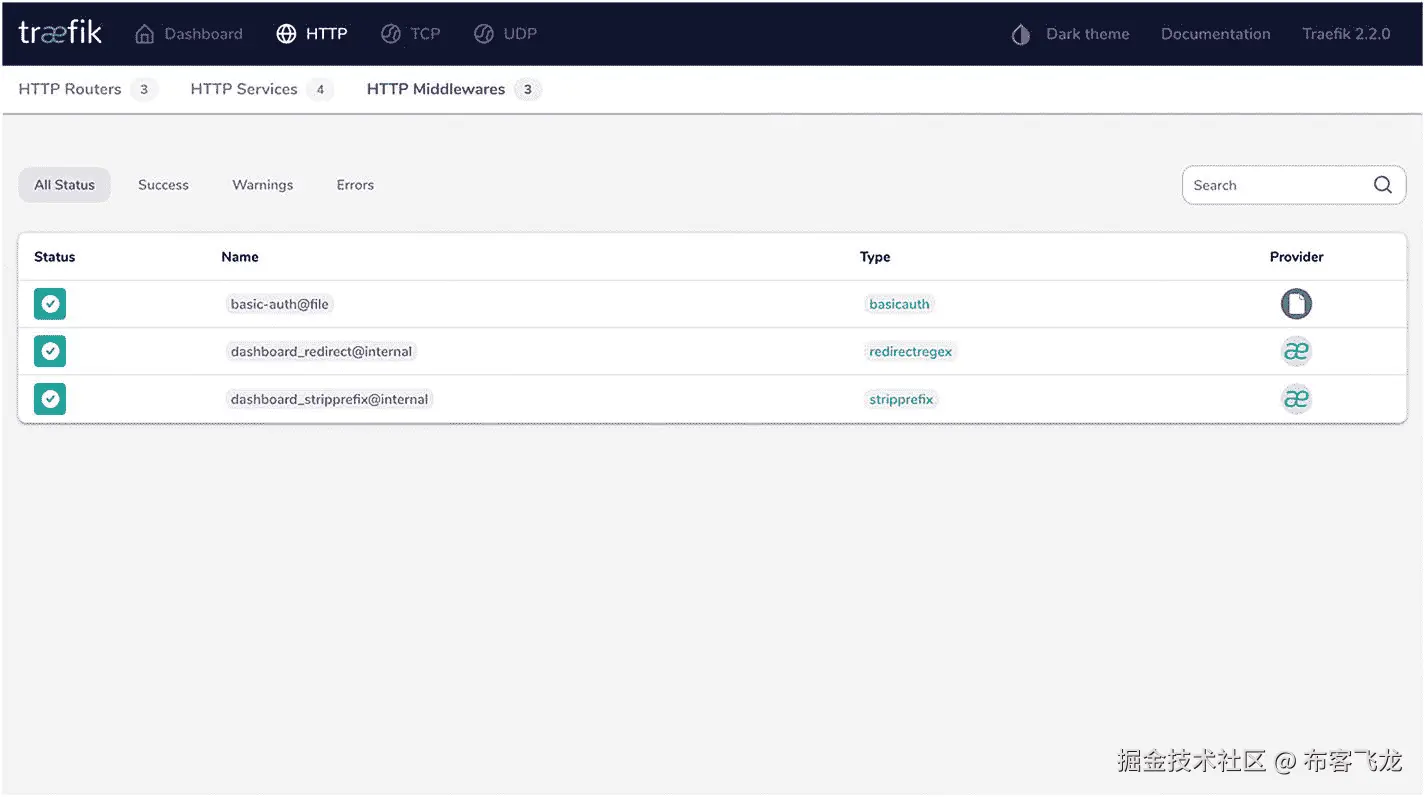This screenshot has width=1425, height=797.
Task: Click the Provider column header
Action: (x=1296, y=257)
